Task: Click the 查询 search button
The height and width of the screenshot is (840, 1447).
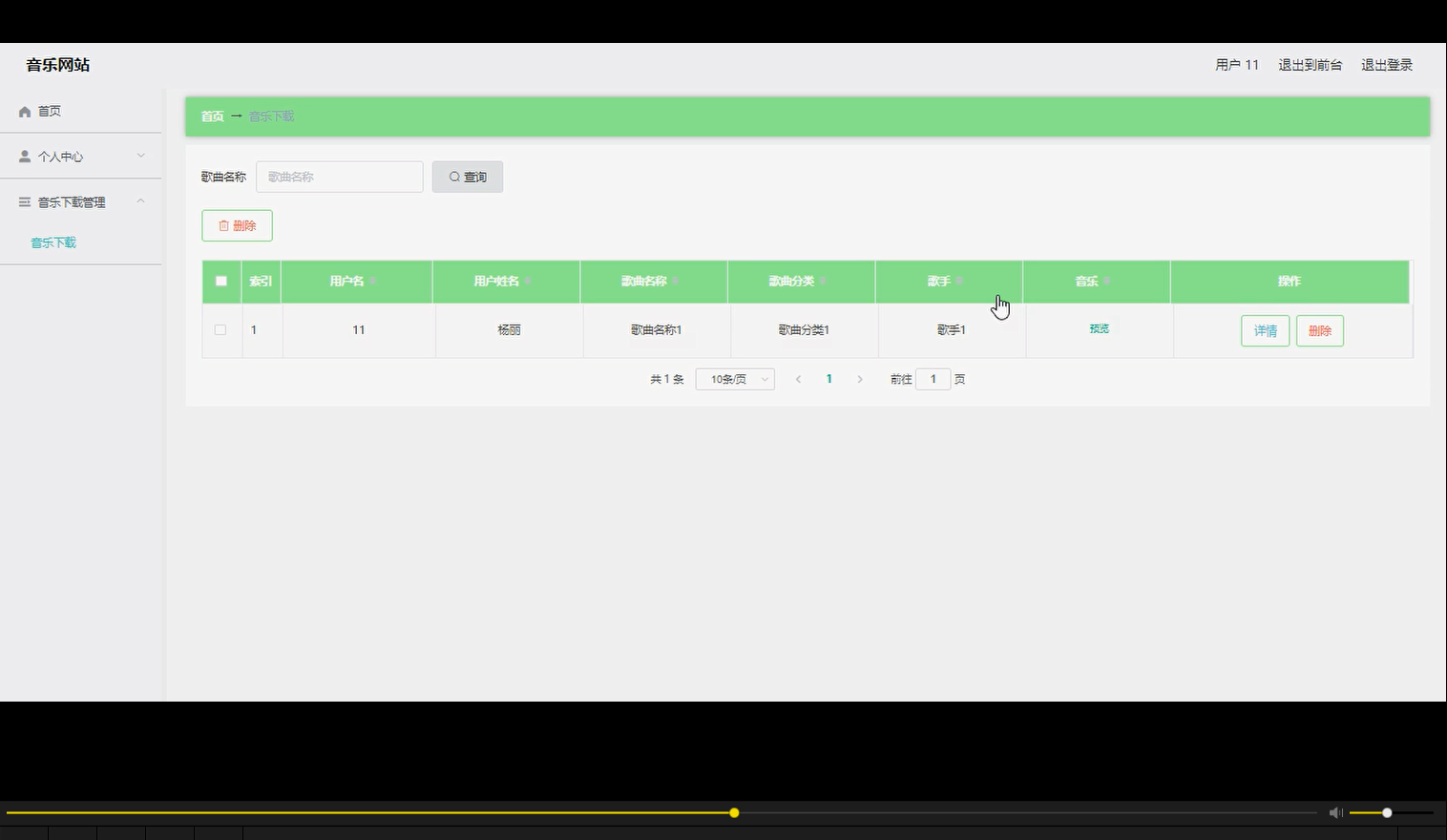Action: 468,177
